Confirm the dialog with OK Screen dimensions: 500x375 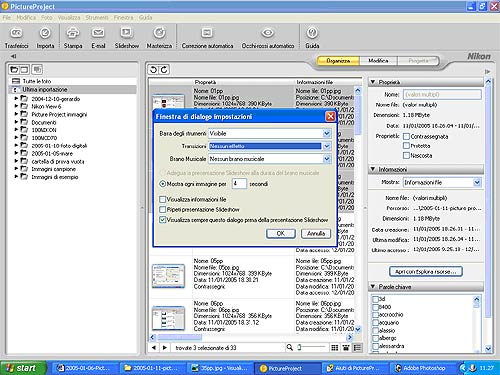click(x=281, y=233)
